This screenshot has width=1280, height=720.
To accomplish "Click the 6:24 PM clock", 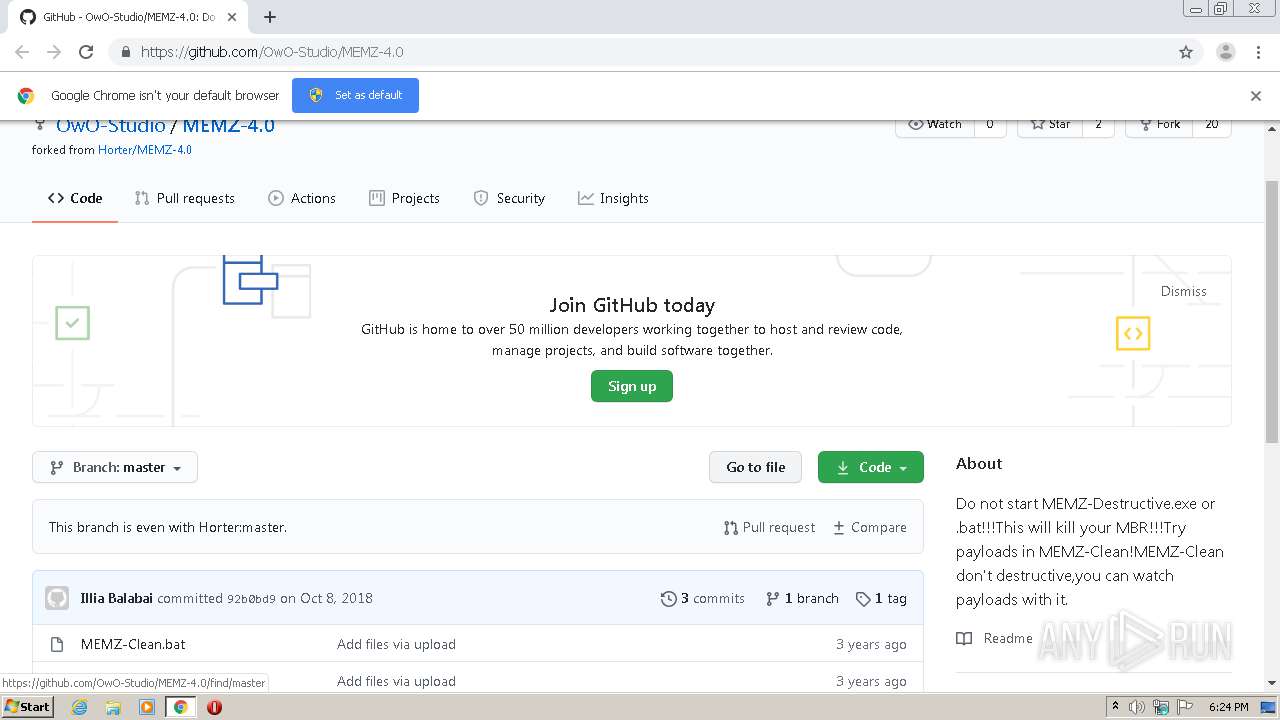I will click(x=1228, y=707).
